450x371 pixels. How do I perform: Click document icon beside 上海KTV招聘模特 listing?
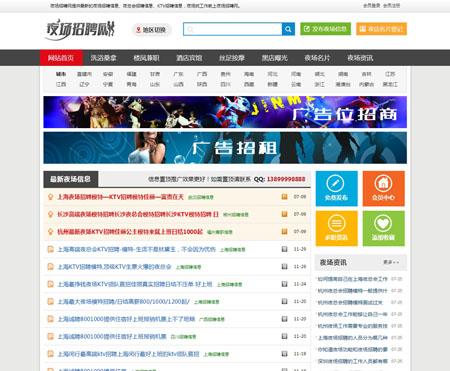(50, 267)
